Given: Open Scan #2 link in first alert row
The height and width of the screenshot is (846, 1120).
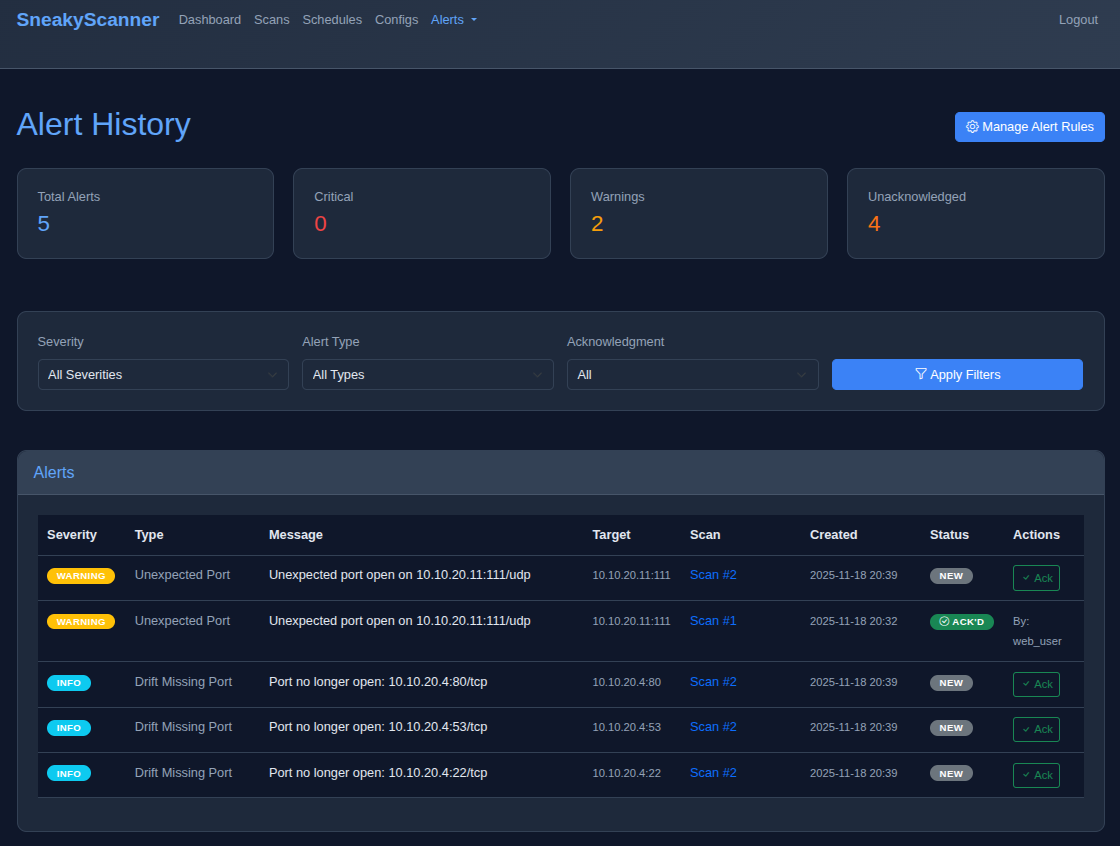Looking at the screenshot, I should tap(713, 575).
